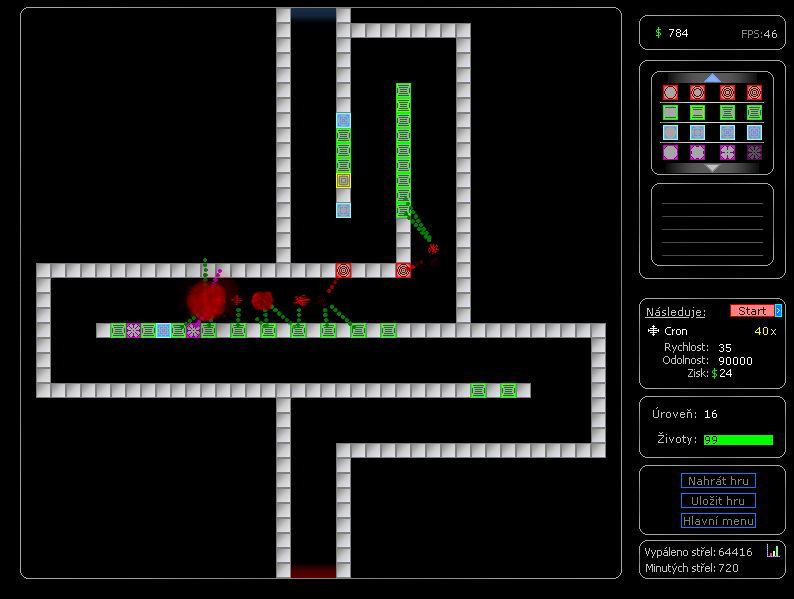Click the Zisk reward $24
Viewport: 794px width, 599px height.
[722, 373]
